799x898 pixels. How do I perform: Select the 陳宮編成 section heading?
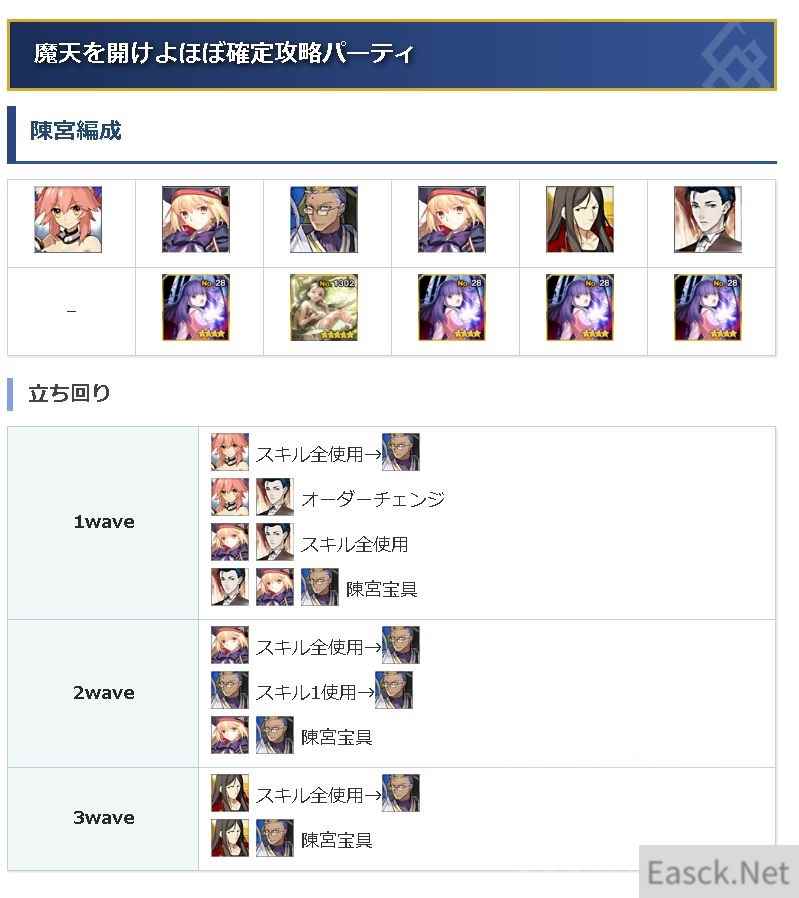tap(76, 131)
